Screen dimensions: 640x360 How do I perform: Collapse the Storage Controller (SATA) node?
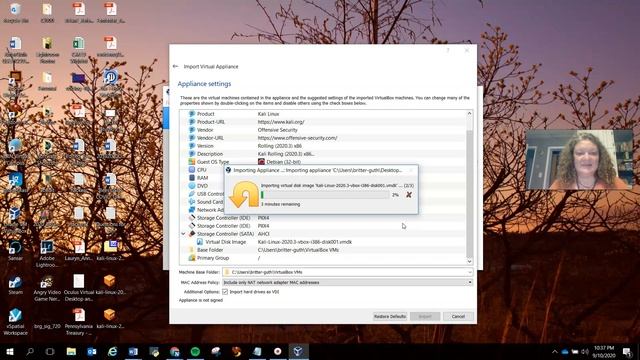(184, 234)
